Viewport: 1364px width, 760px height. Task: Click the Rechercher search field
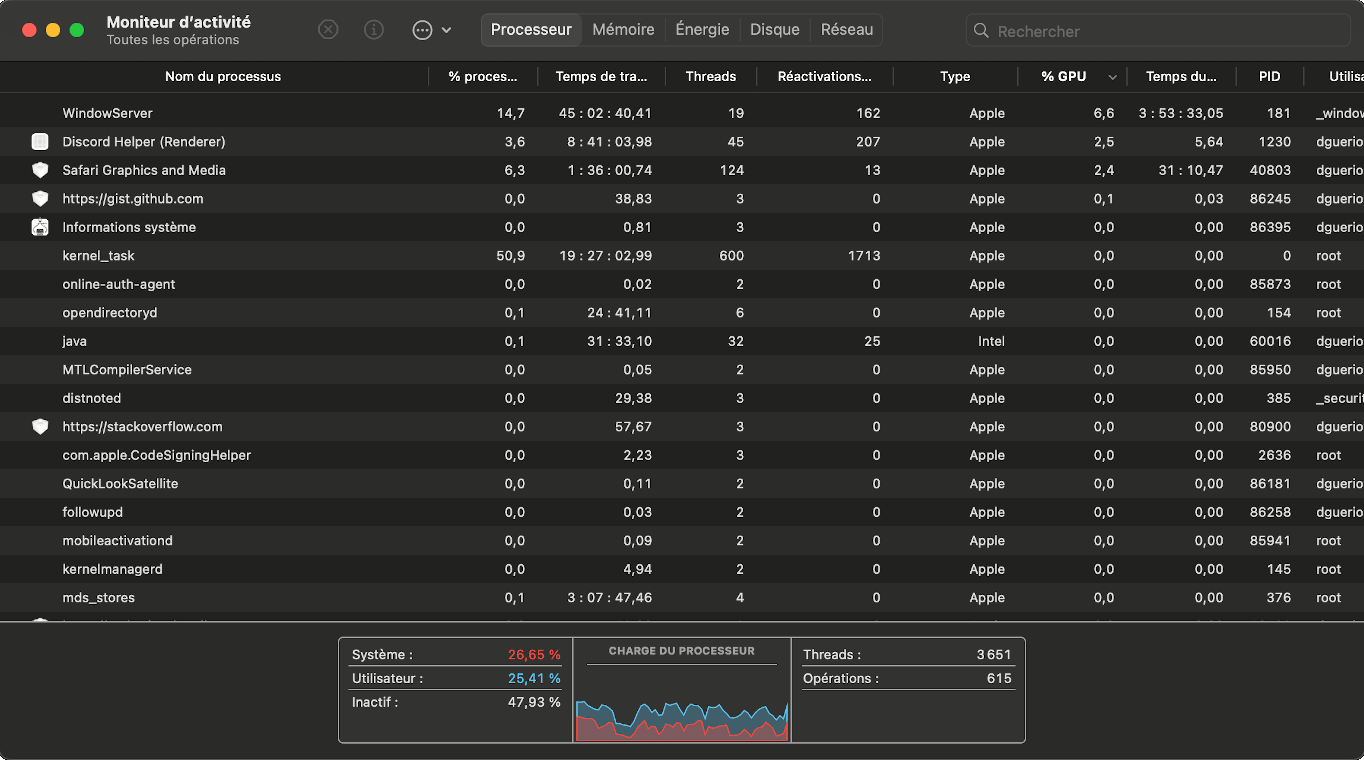(1160, 31)
